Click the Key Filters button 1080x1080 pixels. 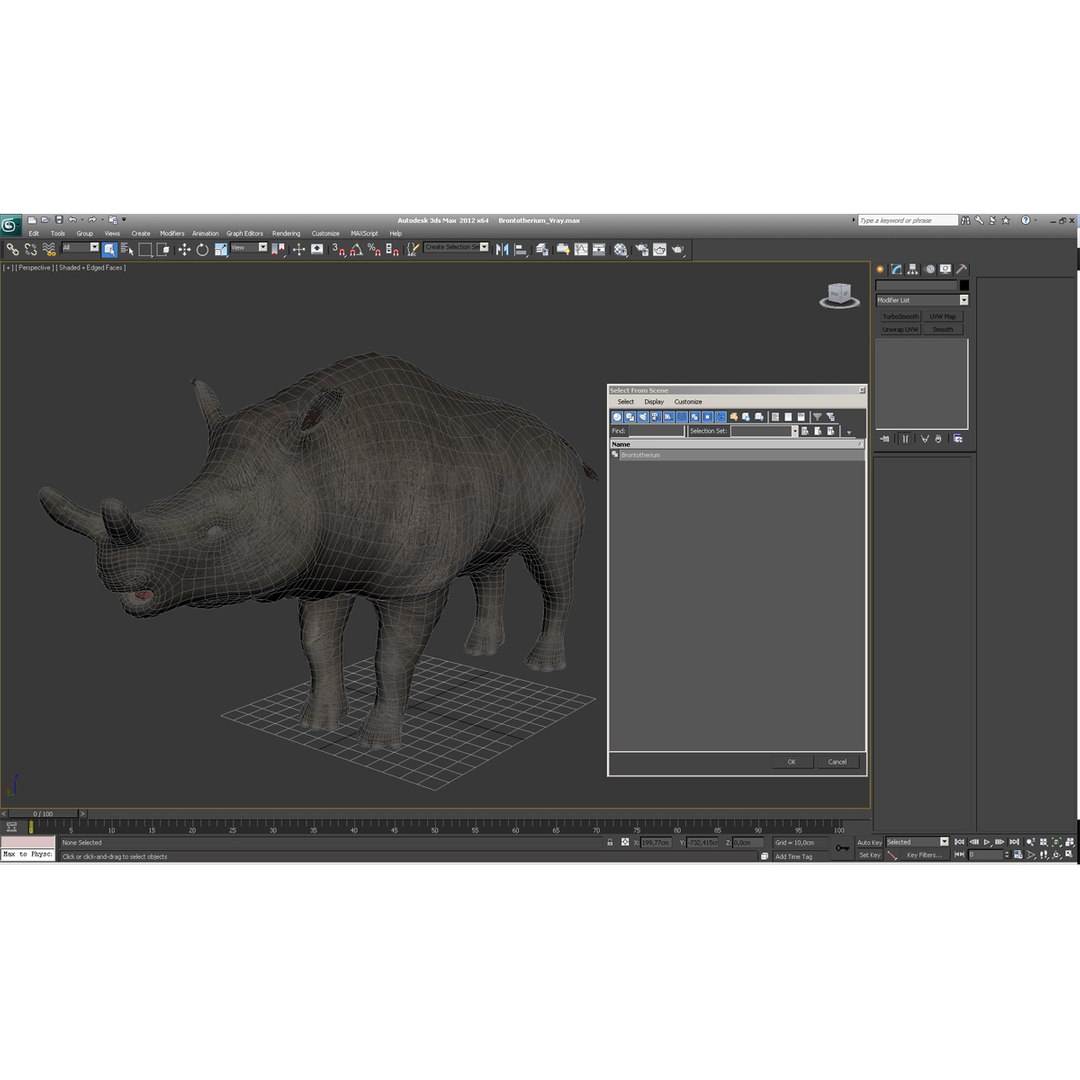(x=923, y=855)
